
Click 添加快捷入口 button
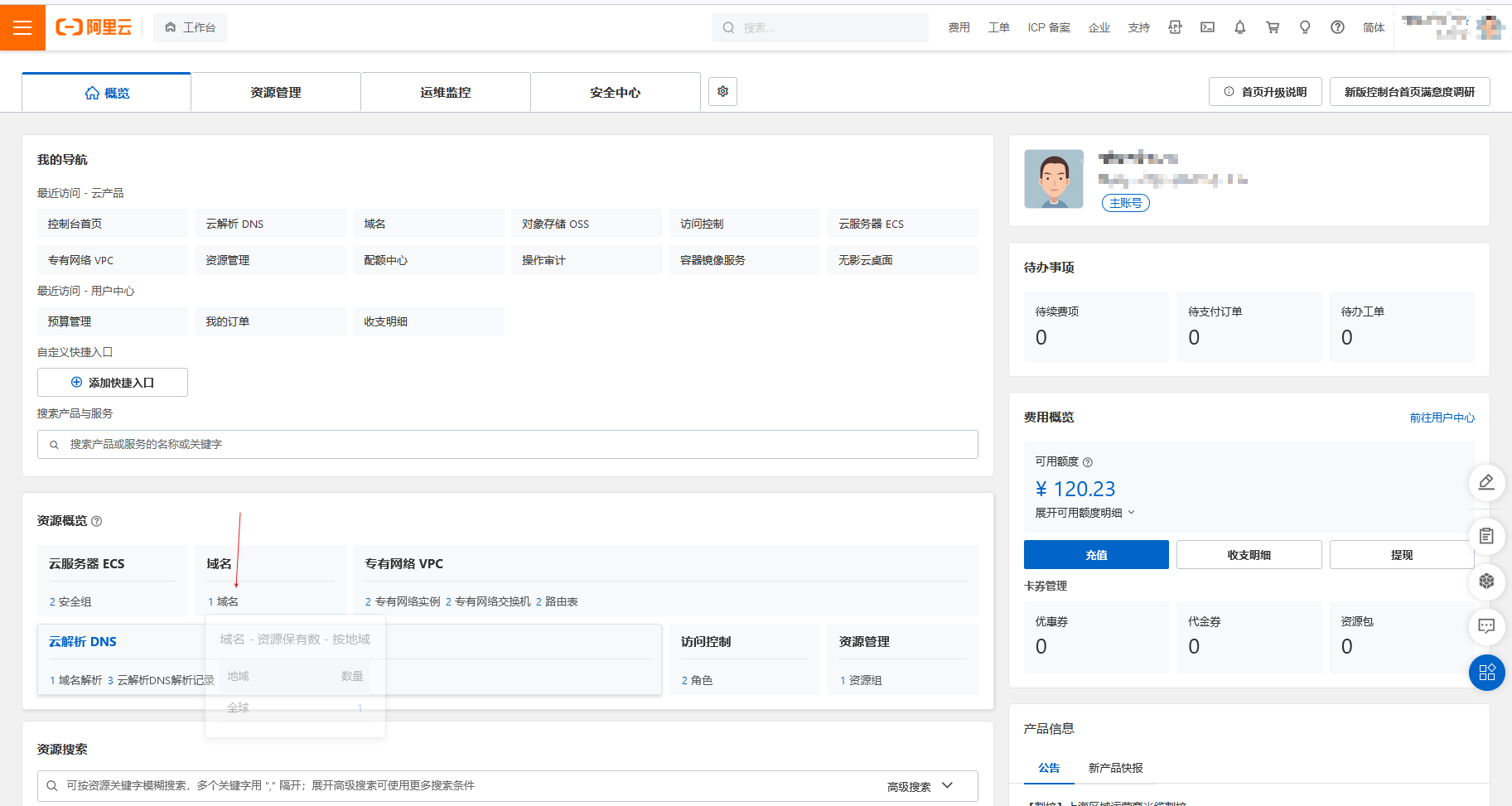pos(113,383)
